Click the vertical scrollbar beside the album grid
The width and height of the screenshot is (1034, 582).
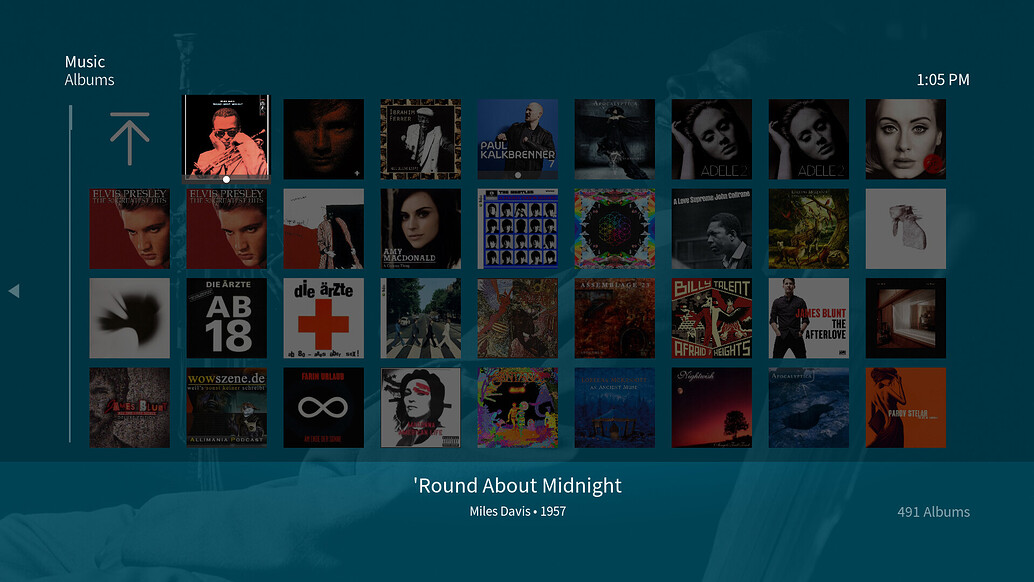click(x=70, y=272)
